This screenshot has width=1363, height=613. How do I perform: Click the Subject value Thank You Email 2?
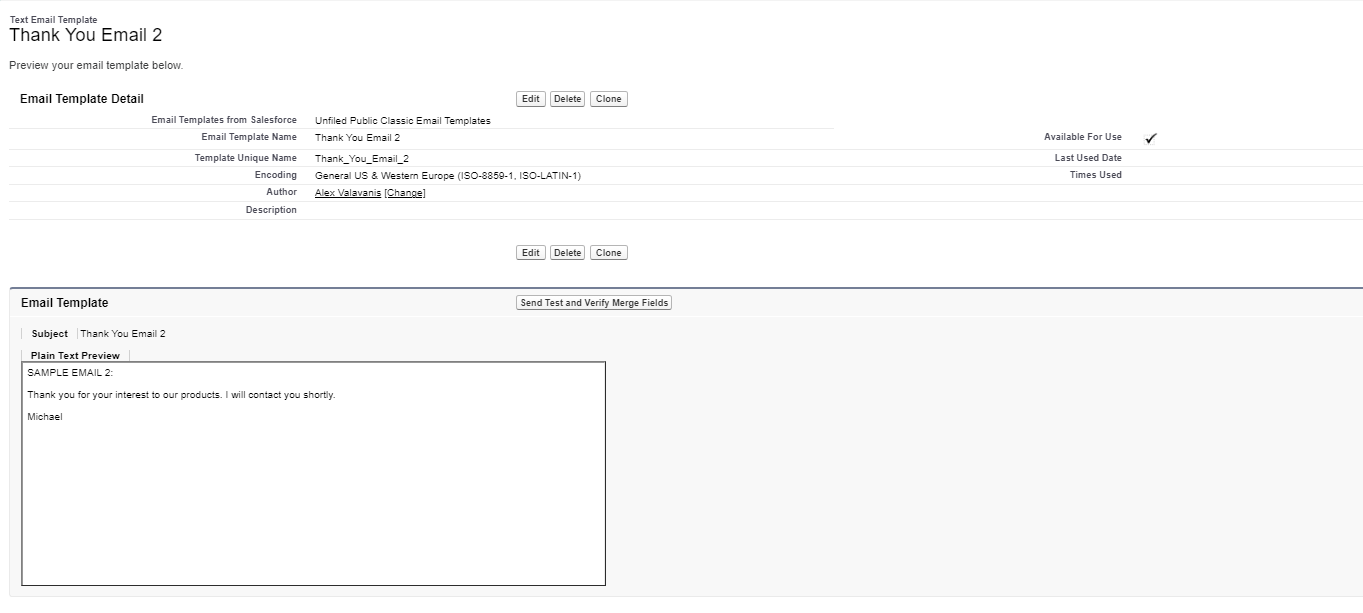(123, 334)
